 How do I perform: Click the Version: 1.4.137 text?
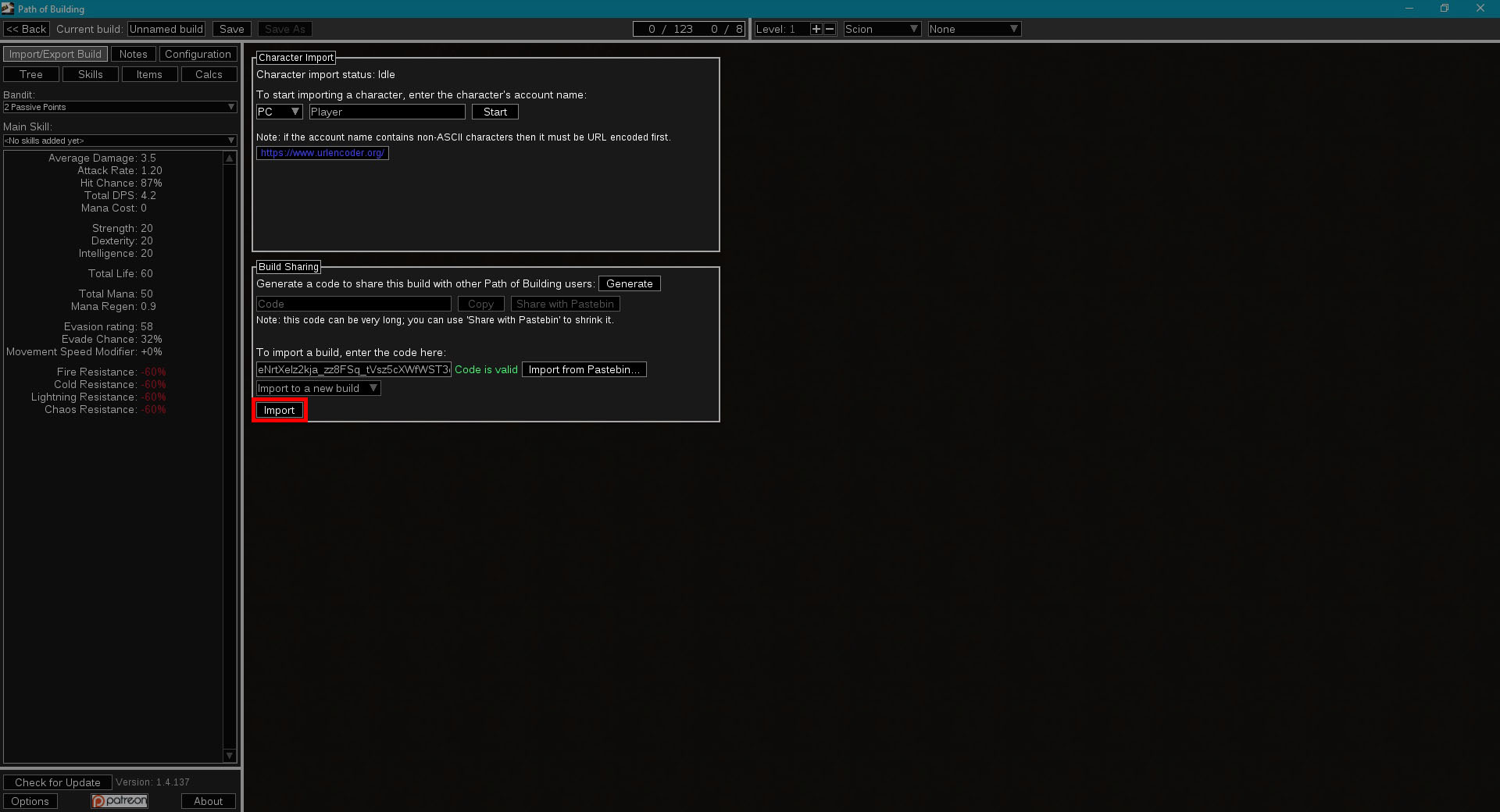tap(153, 782)
